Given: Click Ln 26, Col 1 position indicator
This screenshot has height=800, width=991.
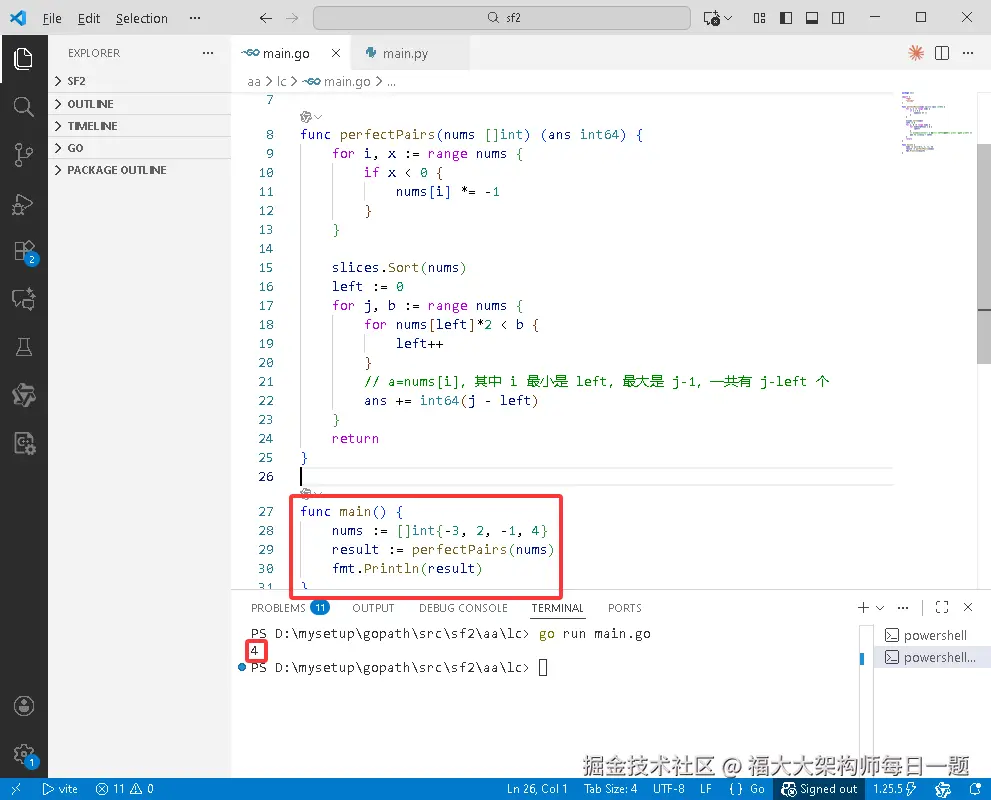Looking at the screenshot, I should pos(537,789).
